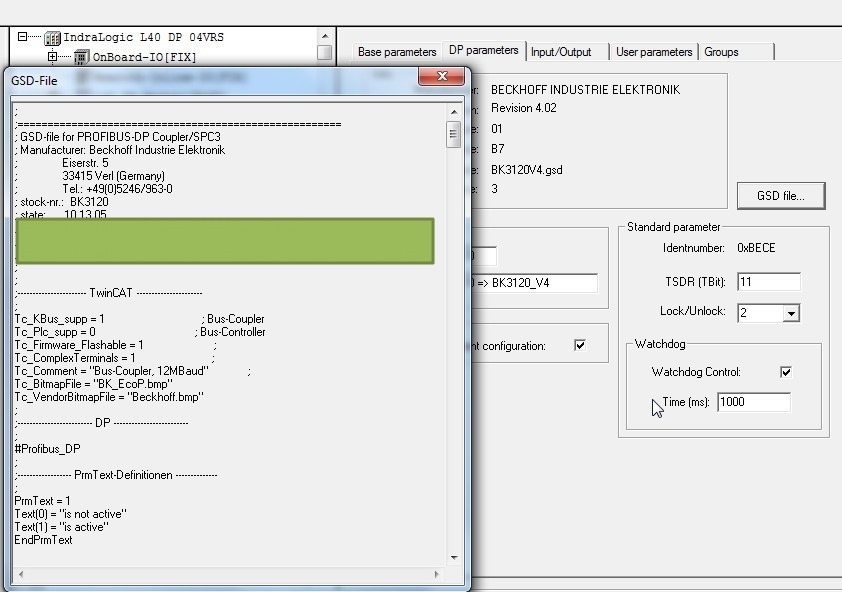Click the 'Eiserstr. 5' address line
This screenshot has width=842, height=592.
coord(85,163)
